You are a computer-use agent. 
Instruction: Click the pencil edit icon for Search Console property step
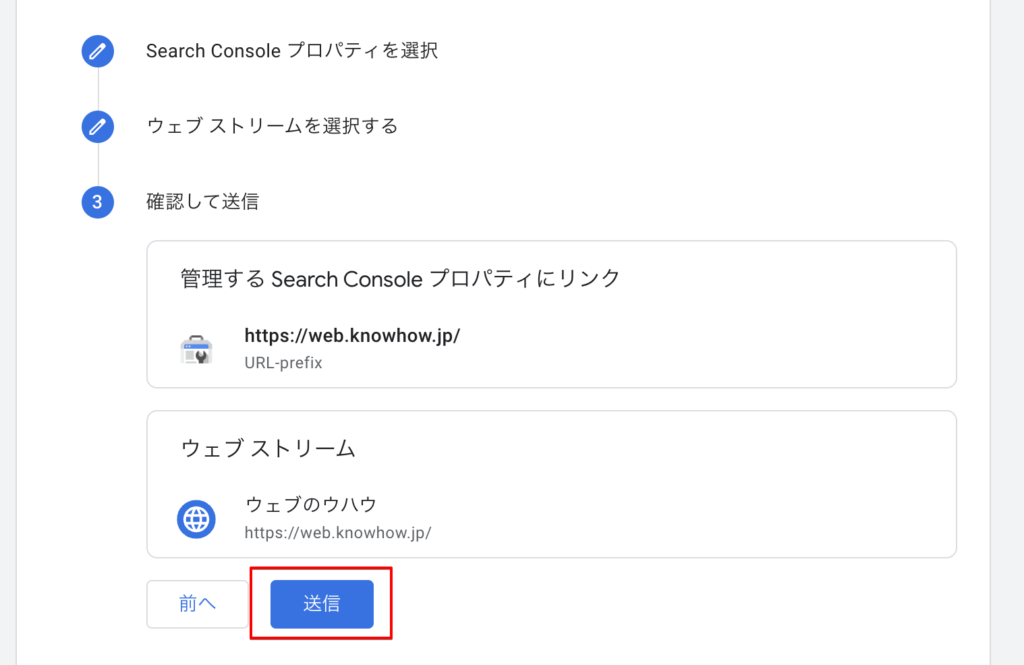pos(97,51)
